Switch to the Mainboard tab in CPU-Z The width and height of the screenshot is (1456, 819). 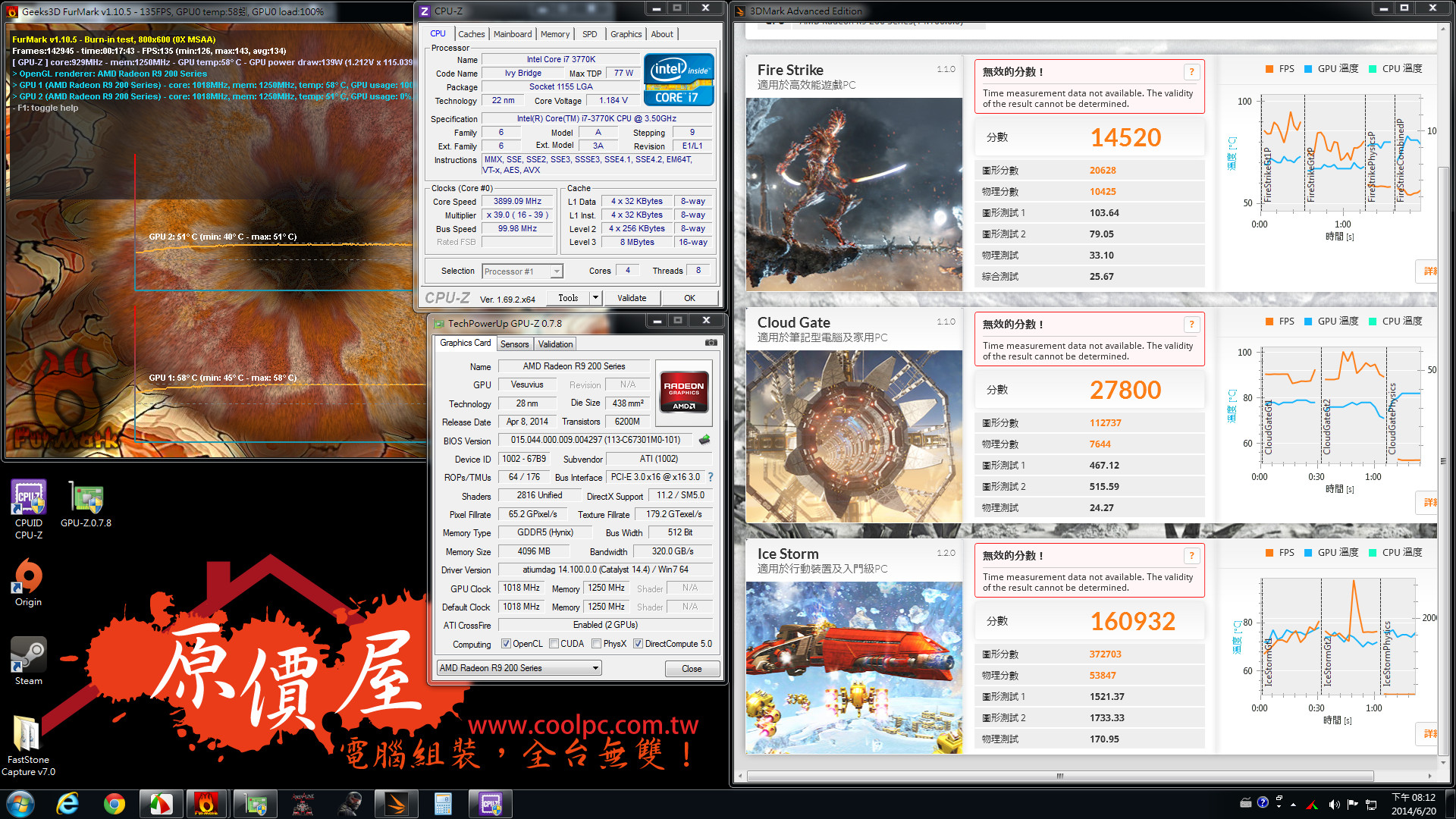click(513, 34)
